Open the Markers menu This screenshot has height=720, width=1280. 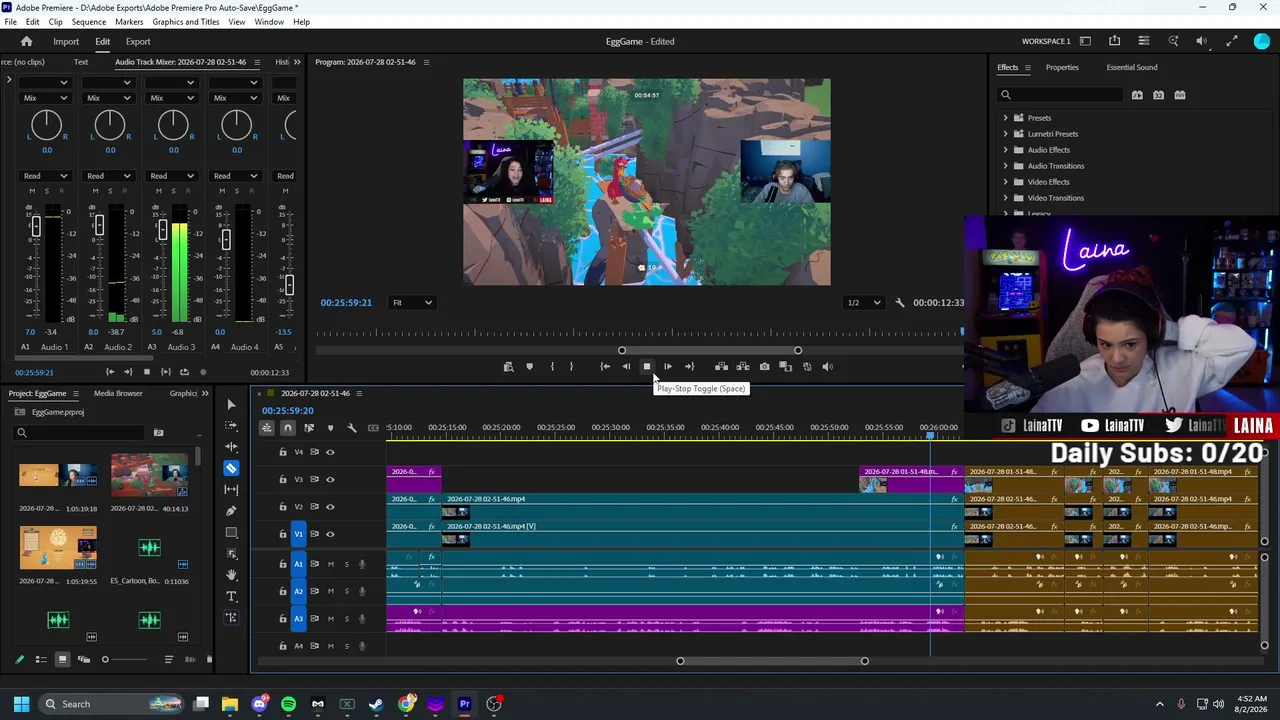(x=129, y=22)
